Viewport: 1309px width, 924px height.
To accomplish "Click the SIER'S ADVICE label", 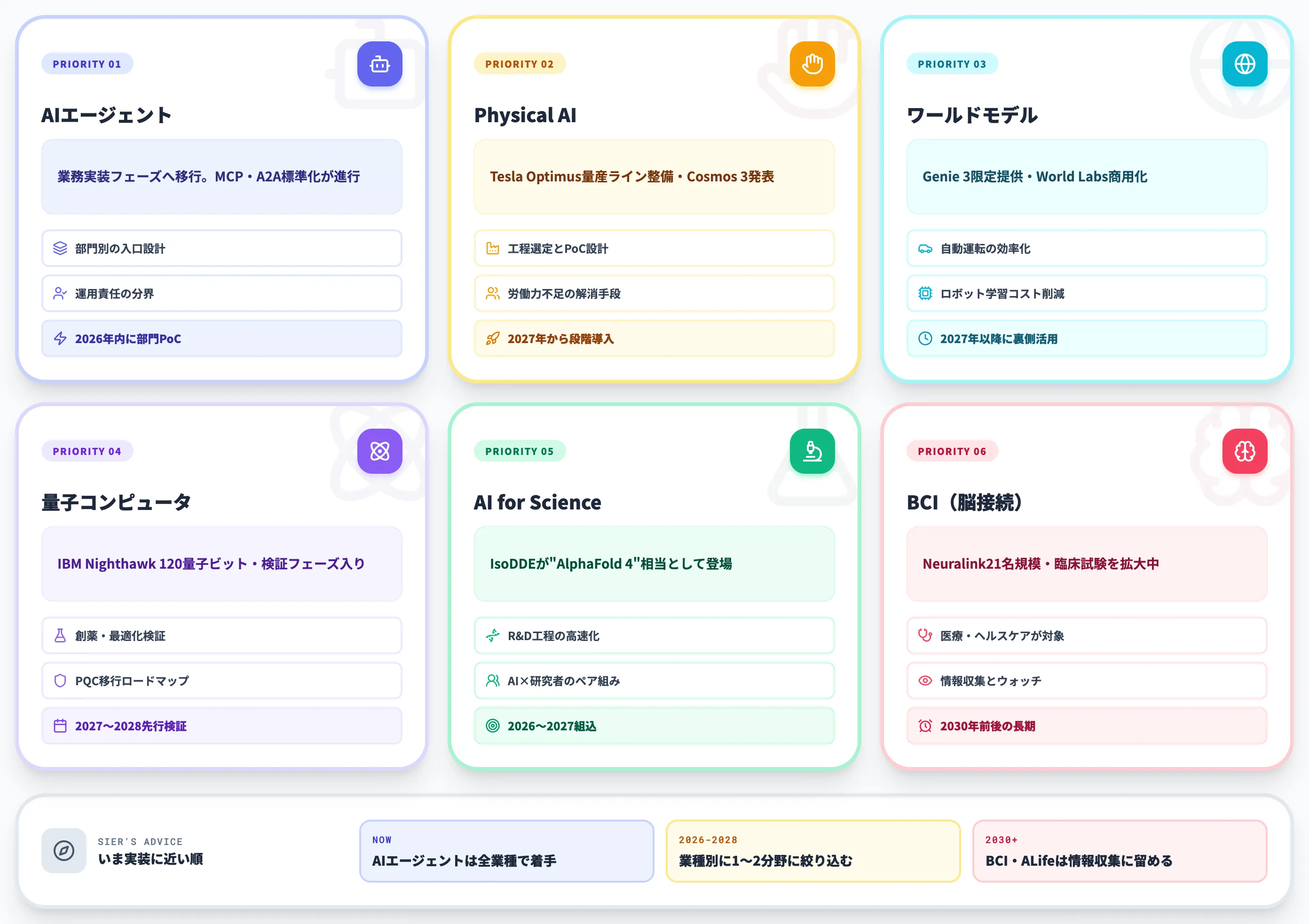I will (140, 841).
